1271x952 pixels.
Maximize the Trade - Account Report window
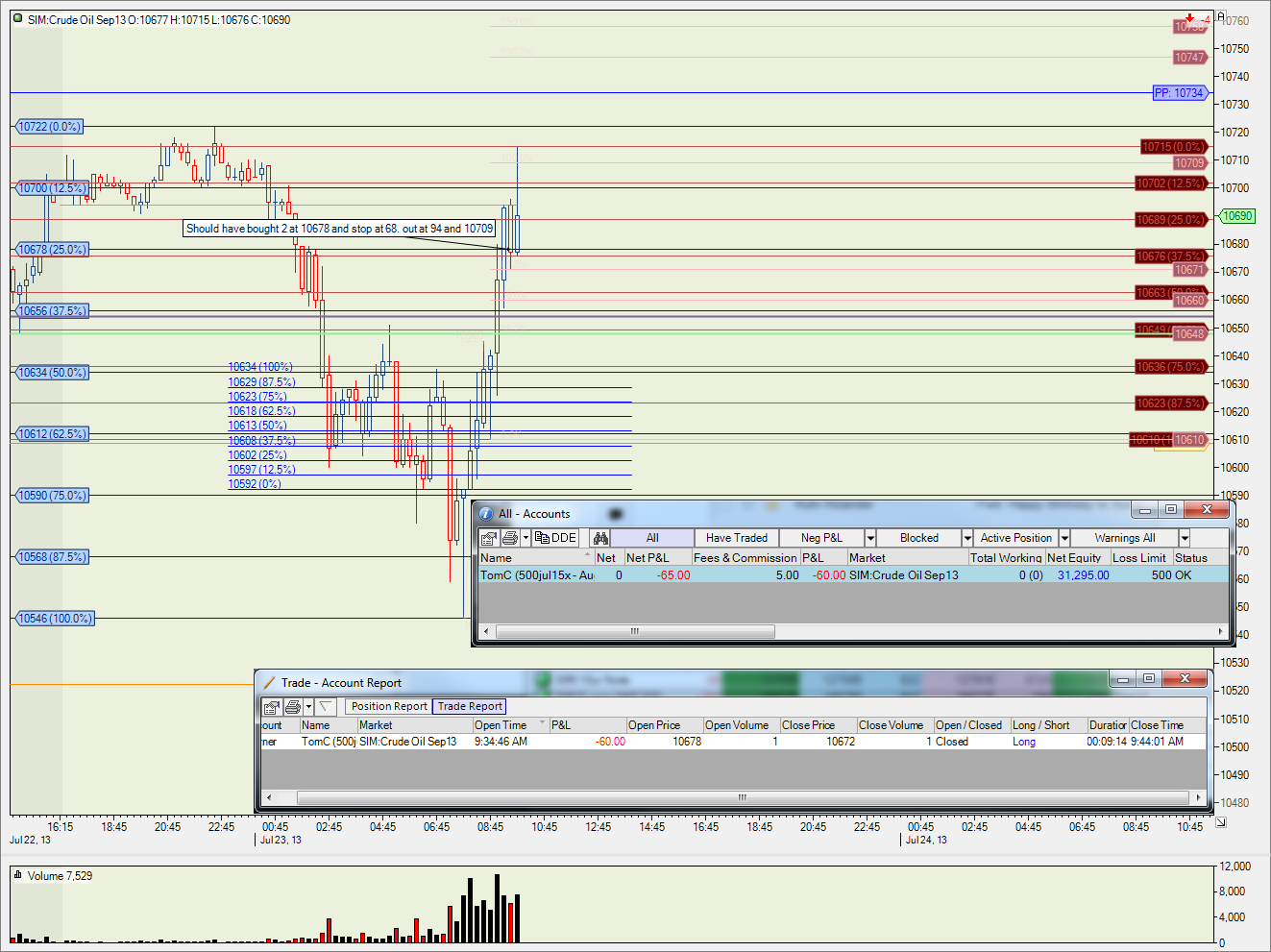[x=1148, y=678]
